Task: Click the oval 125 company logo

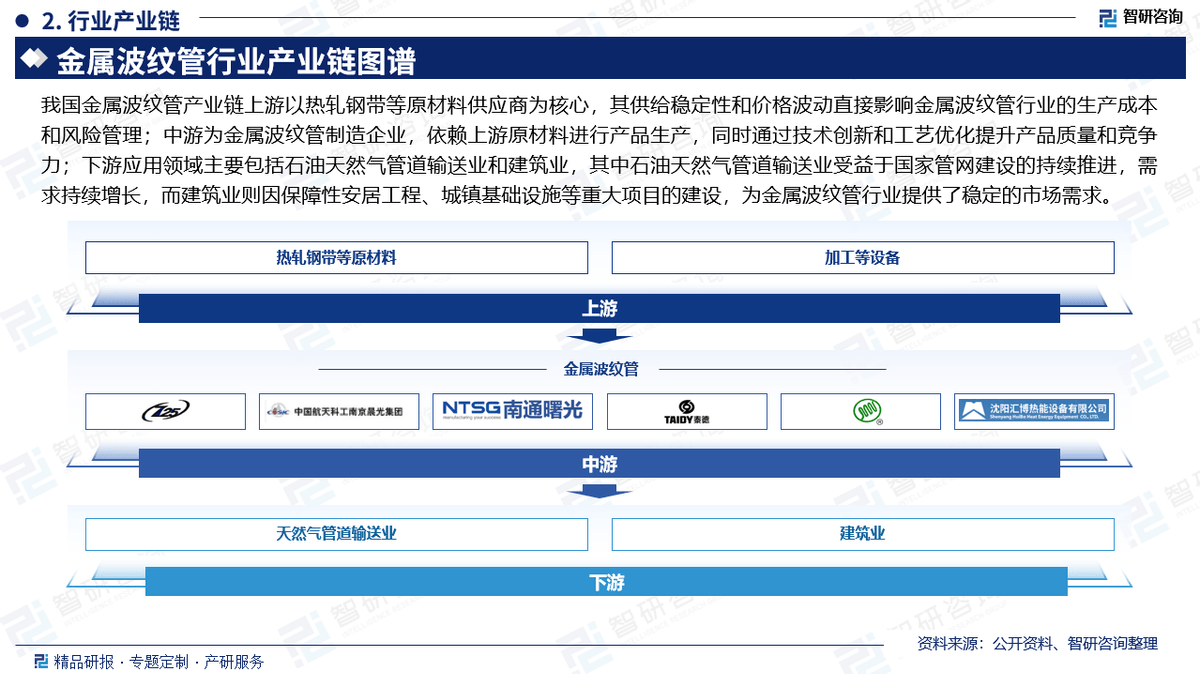Action: pyautogui.click(x=164, y=411)
